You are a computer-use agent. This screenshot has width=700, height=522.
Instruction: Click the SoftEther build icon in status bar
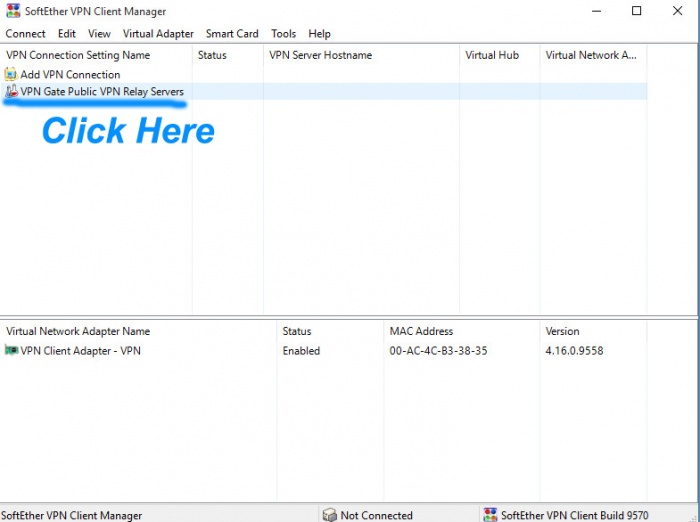pyautogui.click(x=490, y=515)
